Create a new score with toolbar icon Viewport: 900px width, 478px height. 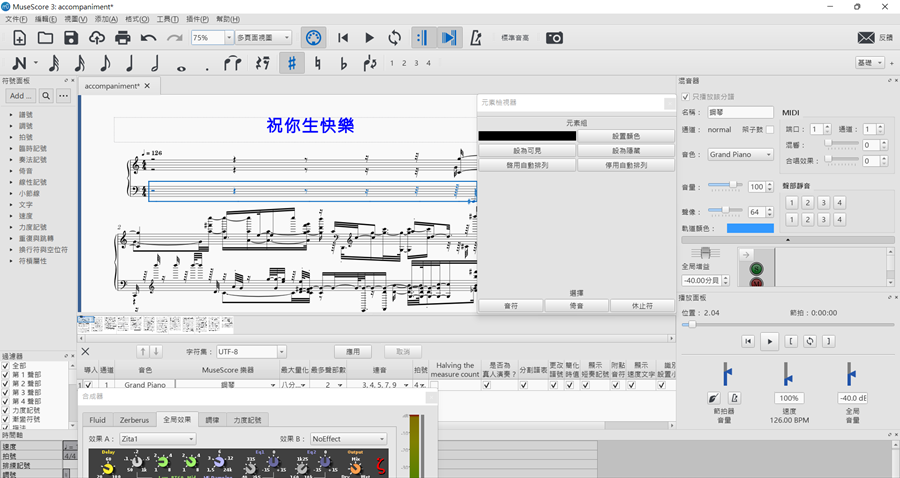pyautogui.click(x=20, y=38)
